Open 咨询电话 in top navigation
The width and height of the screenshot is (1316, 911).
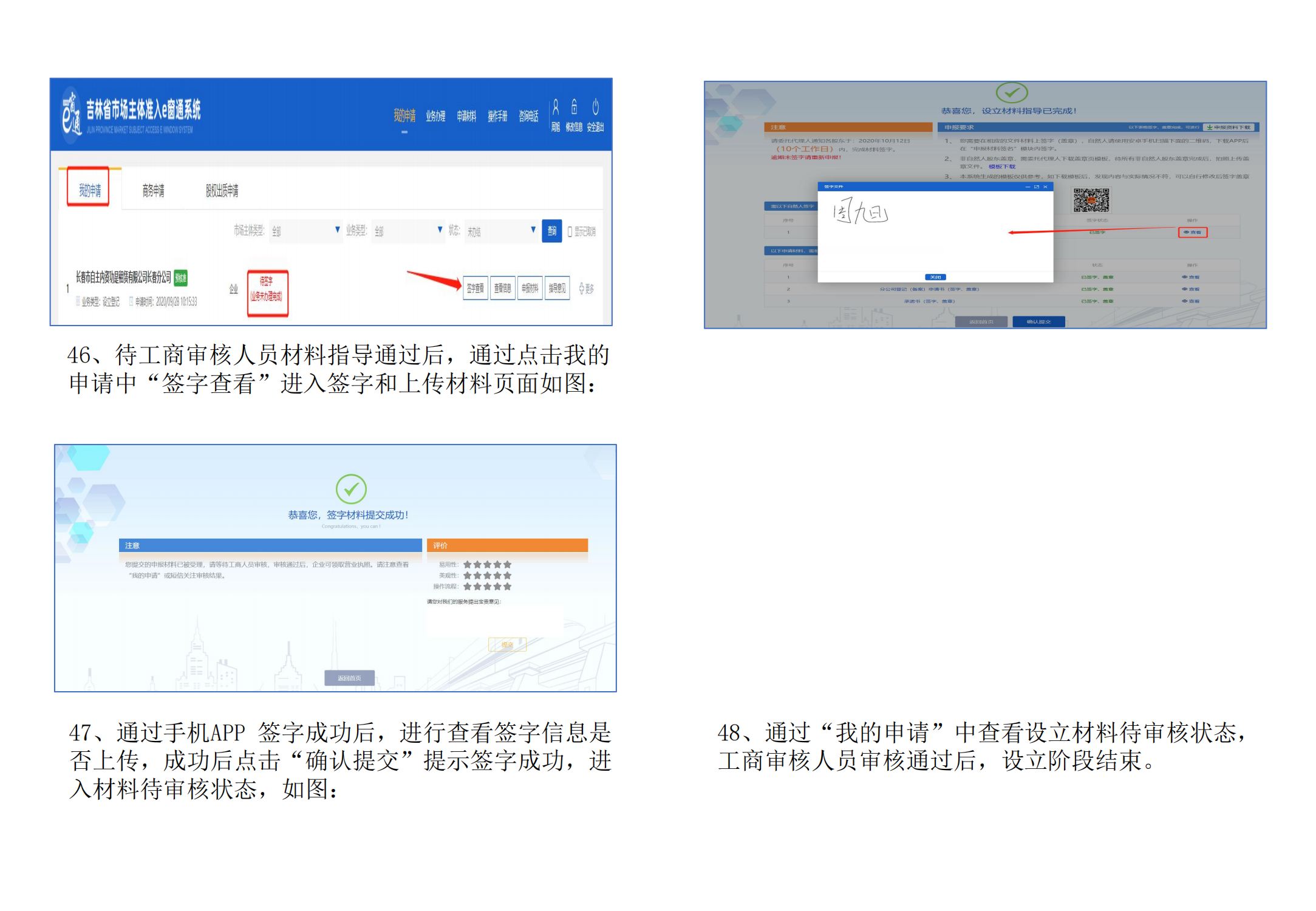coord(528,116)
